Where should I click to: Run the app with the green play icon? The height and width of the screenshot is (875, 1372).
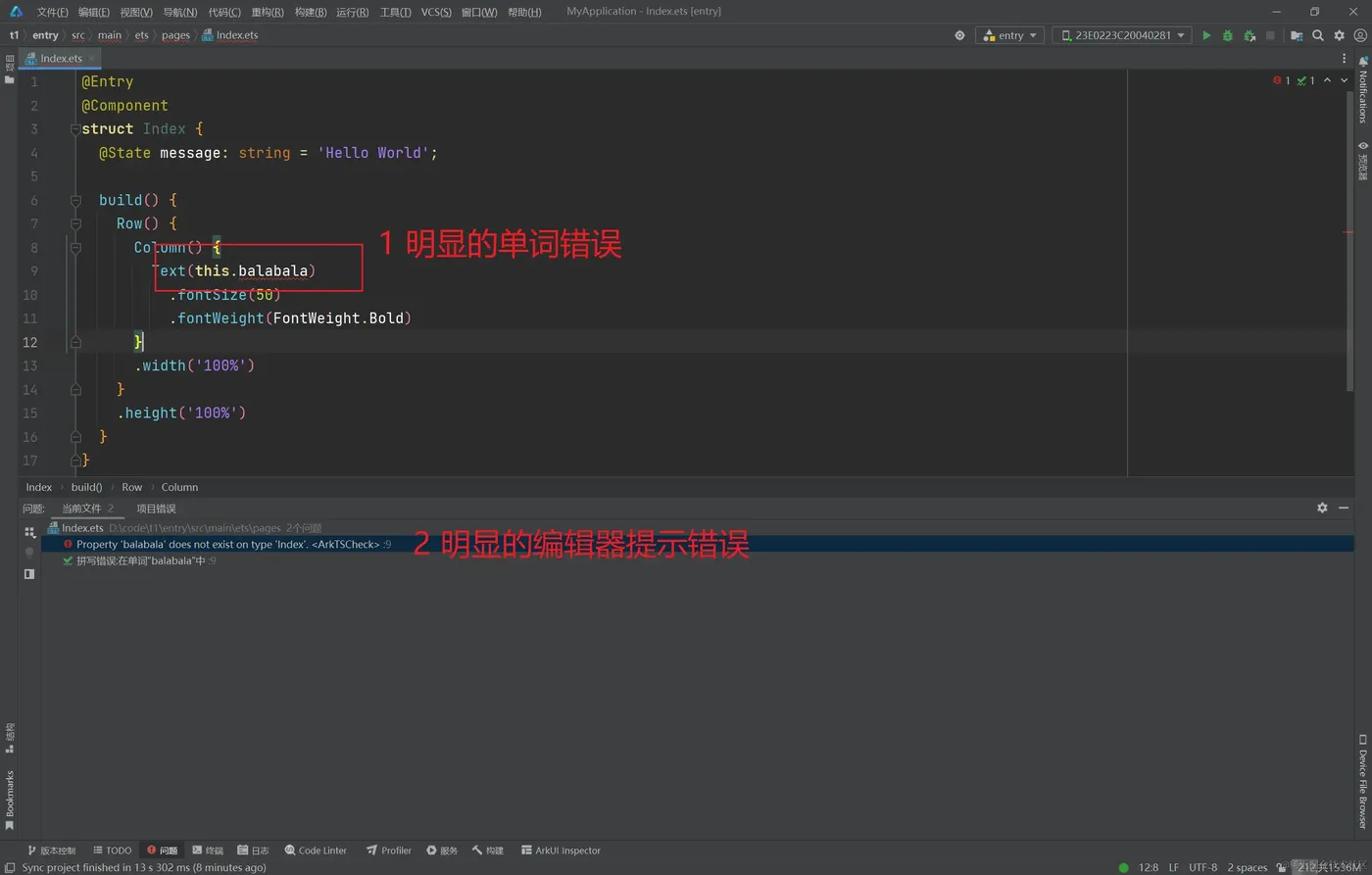coord(1206,35)
